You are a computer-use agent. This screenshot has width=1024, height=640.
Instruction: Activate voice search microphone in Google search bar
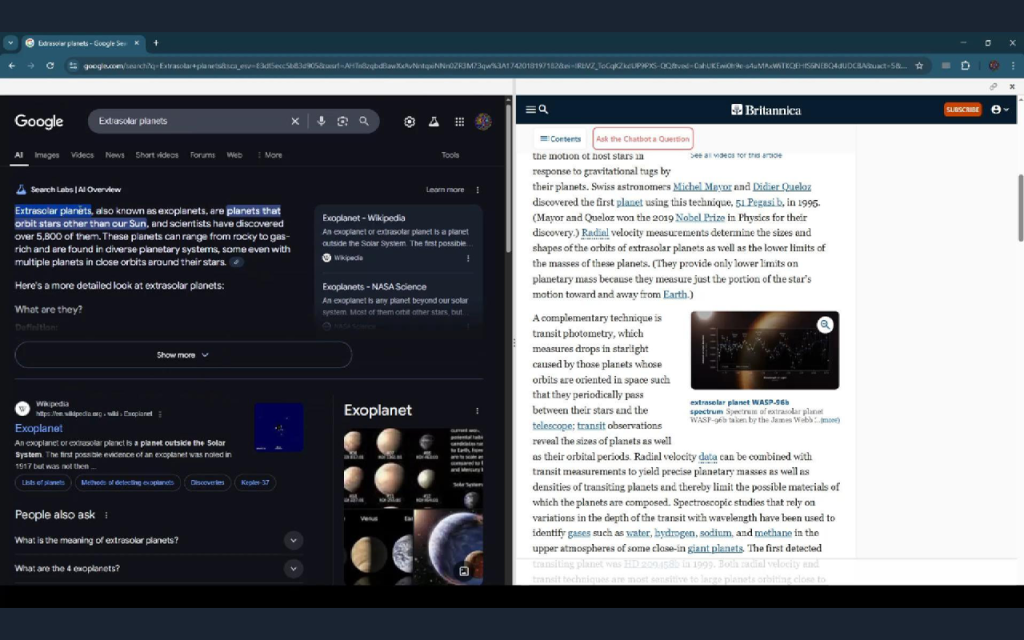point(320,120)
